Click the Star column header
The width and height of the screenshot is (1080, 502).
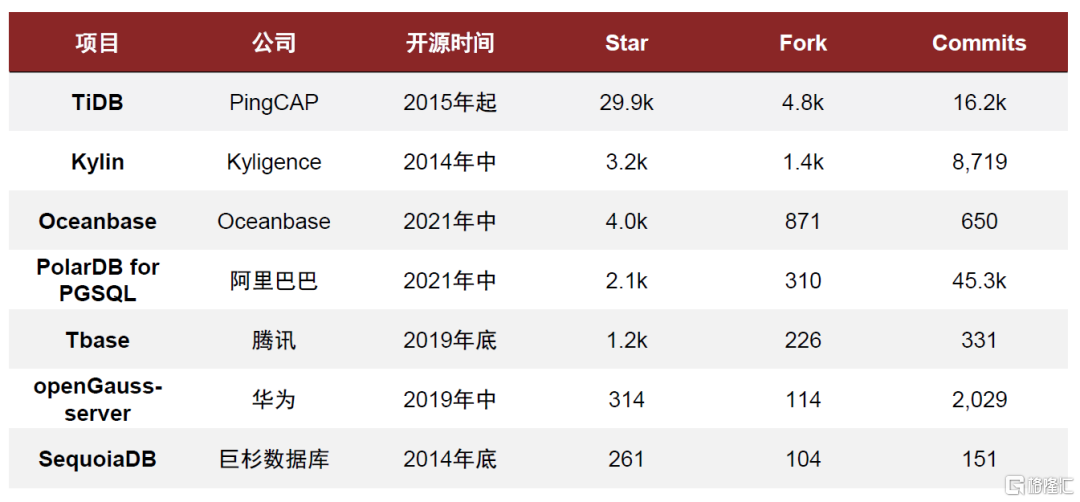click(626, 43)
